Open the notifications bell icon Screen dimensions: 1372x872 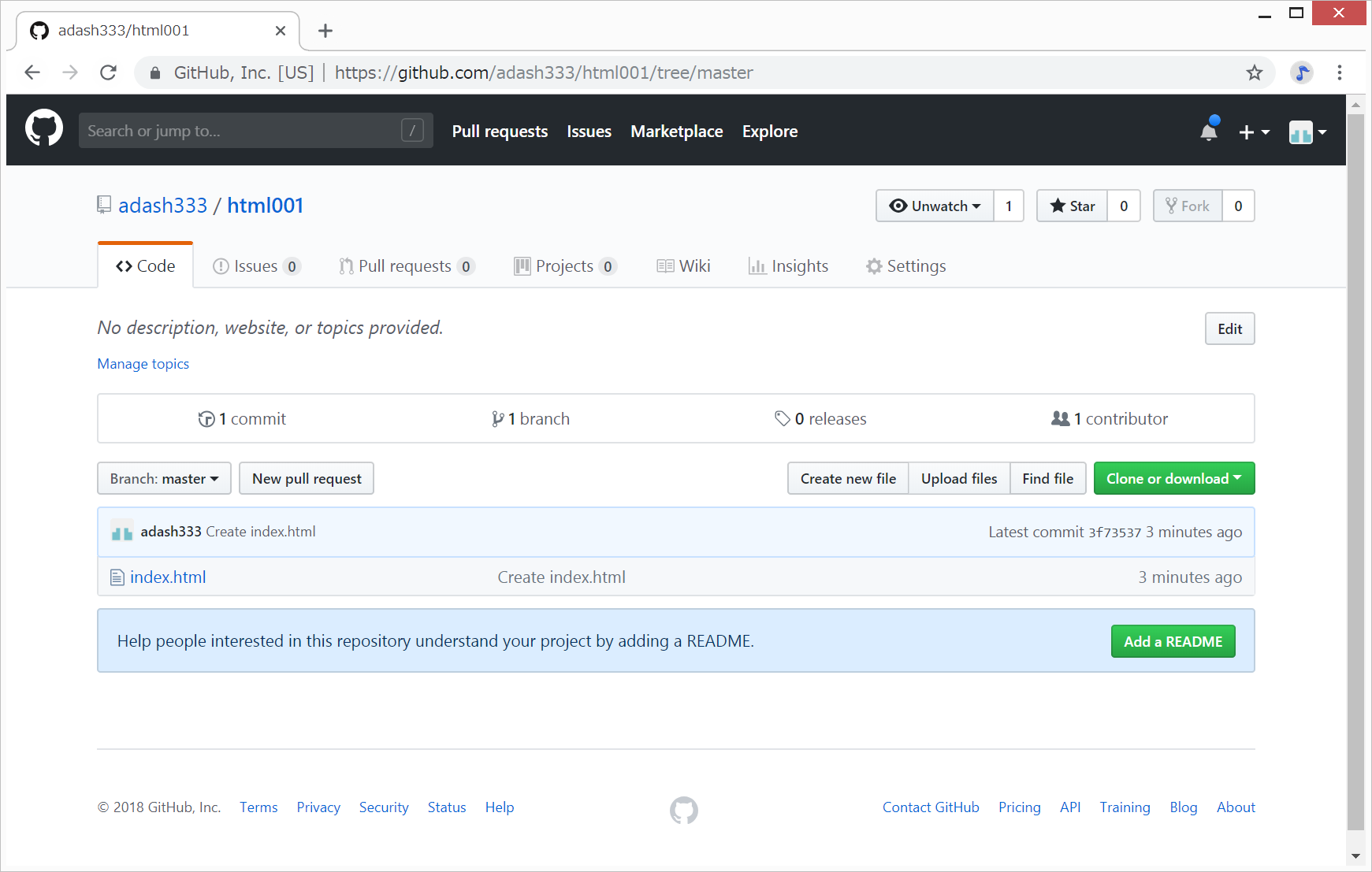point(1209,131)
